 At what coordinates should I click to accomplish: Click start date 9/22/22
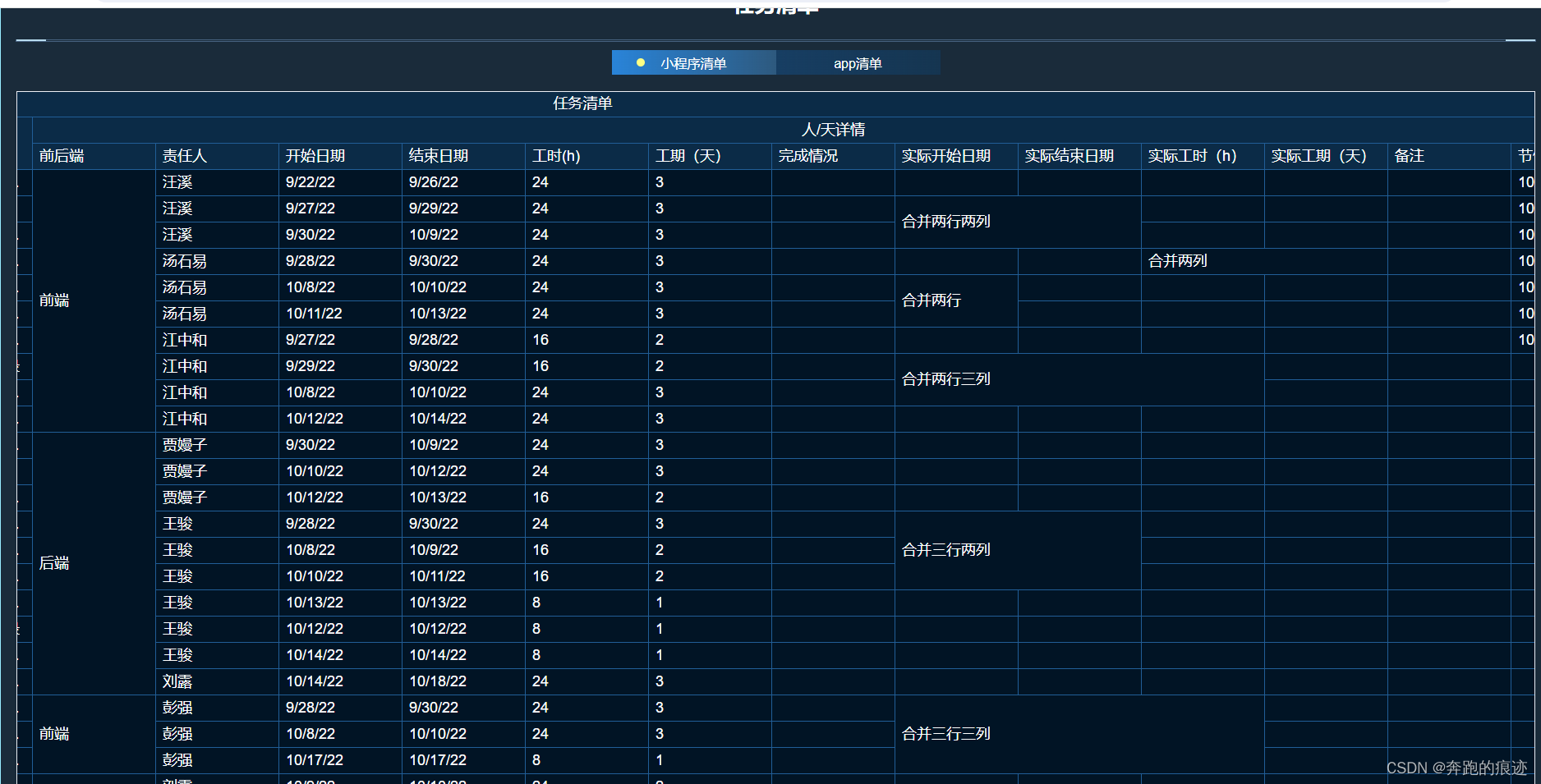(x=310, y=182)
